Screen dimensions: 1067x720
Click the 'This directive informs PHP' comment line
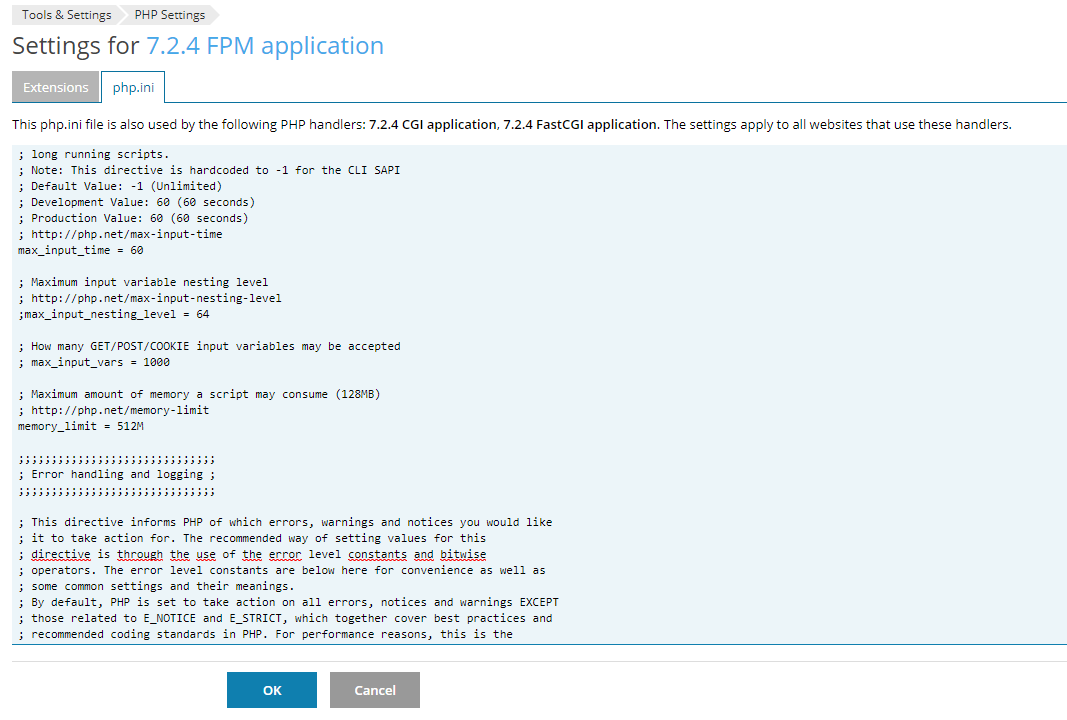pyautogui.click(x=285, y=522)
